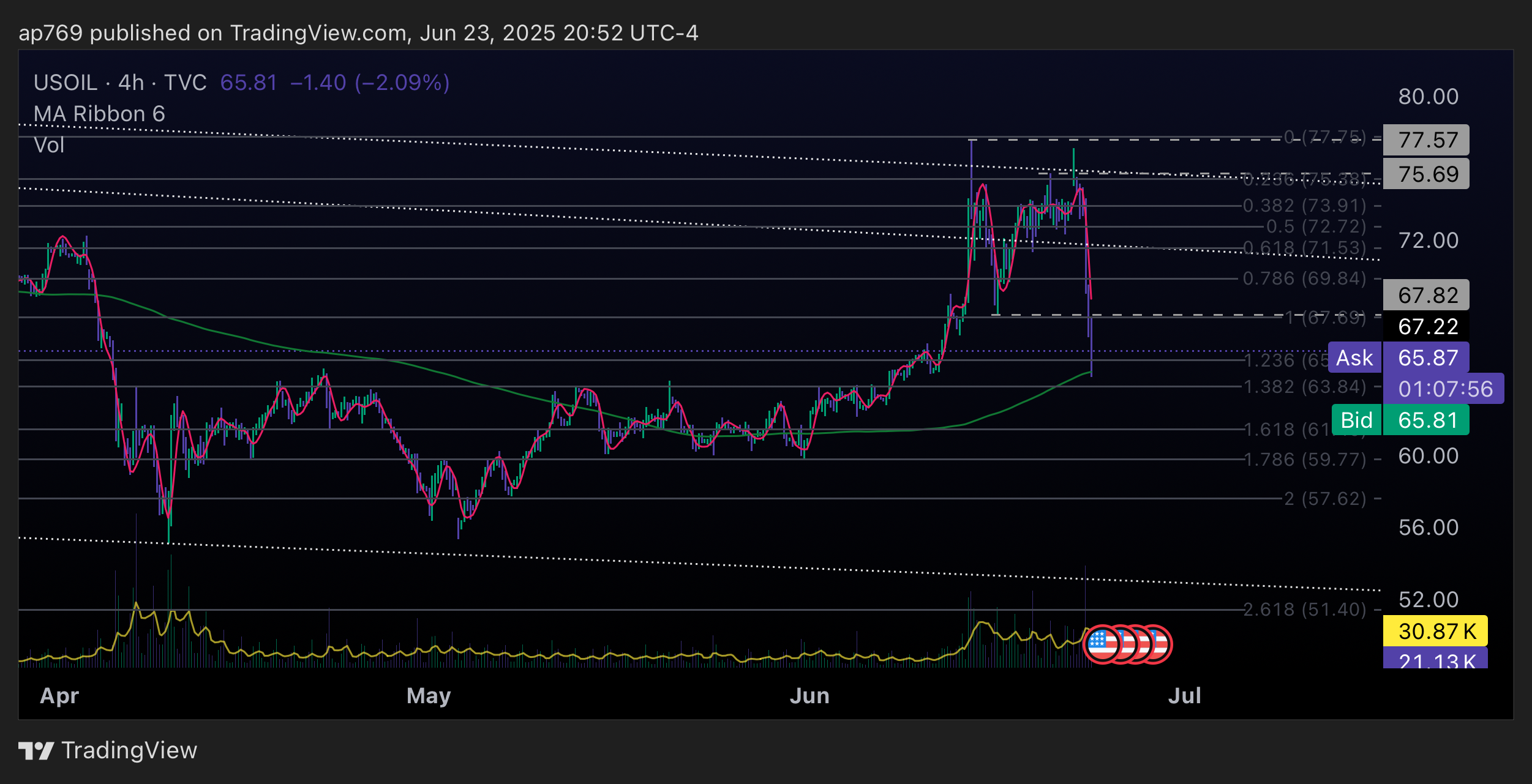Click the 77.57 price label

point(1426,140)
